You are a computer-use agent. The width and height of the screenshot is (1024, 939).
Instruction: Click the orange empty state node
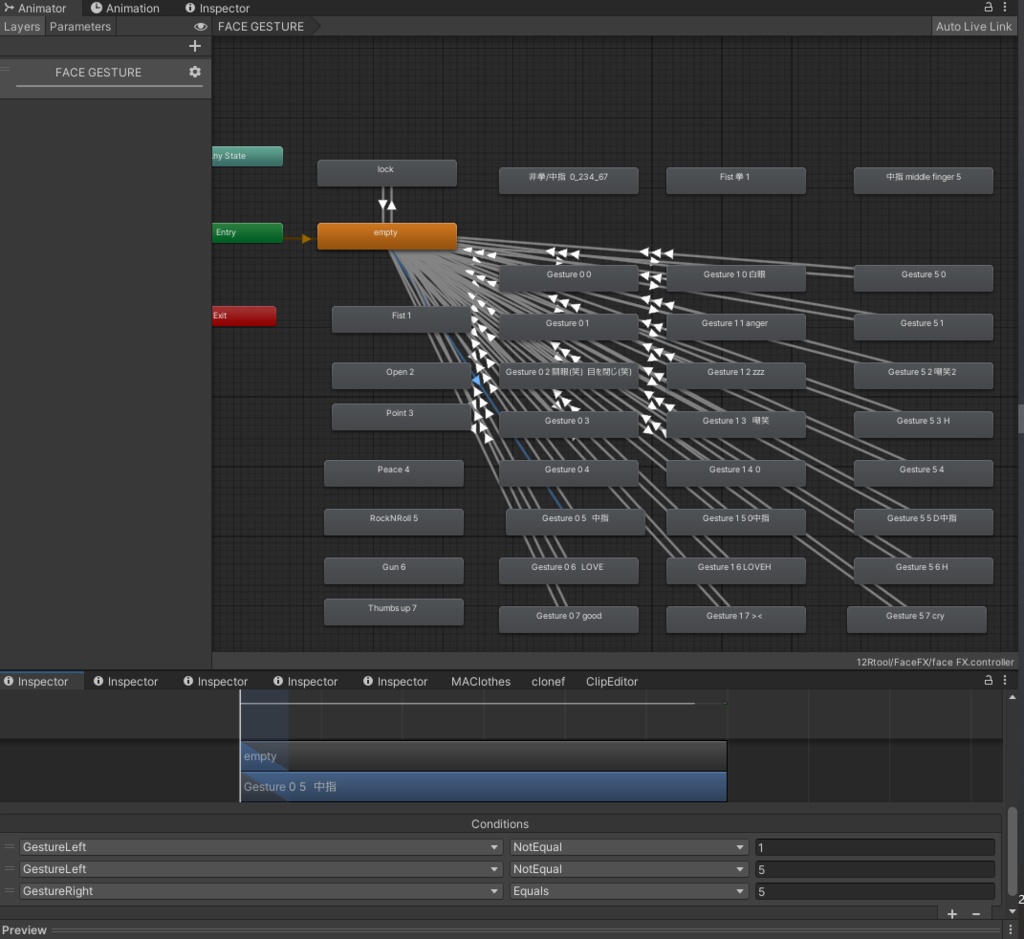coord(387,236)
